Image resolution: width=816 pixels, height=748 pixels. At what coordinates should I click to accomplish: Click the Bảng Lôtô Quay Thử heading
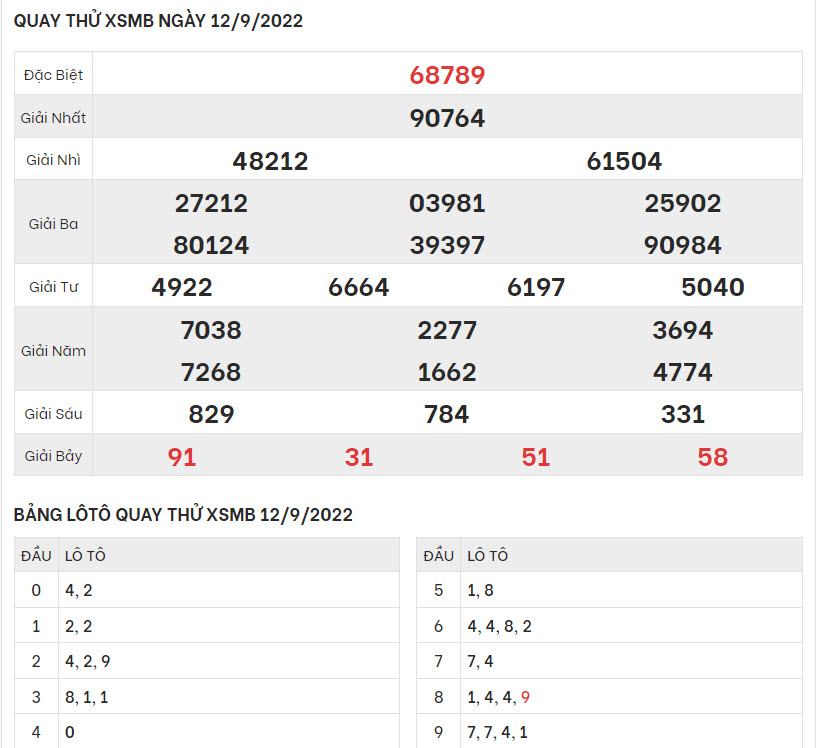(x=183, y=515)
